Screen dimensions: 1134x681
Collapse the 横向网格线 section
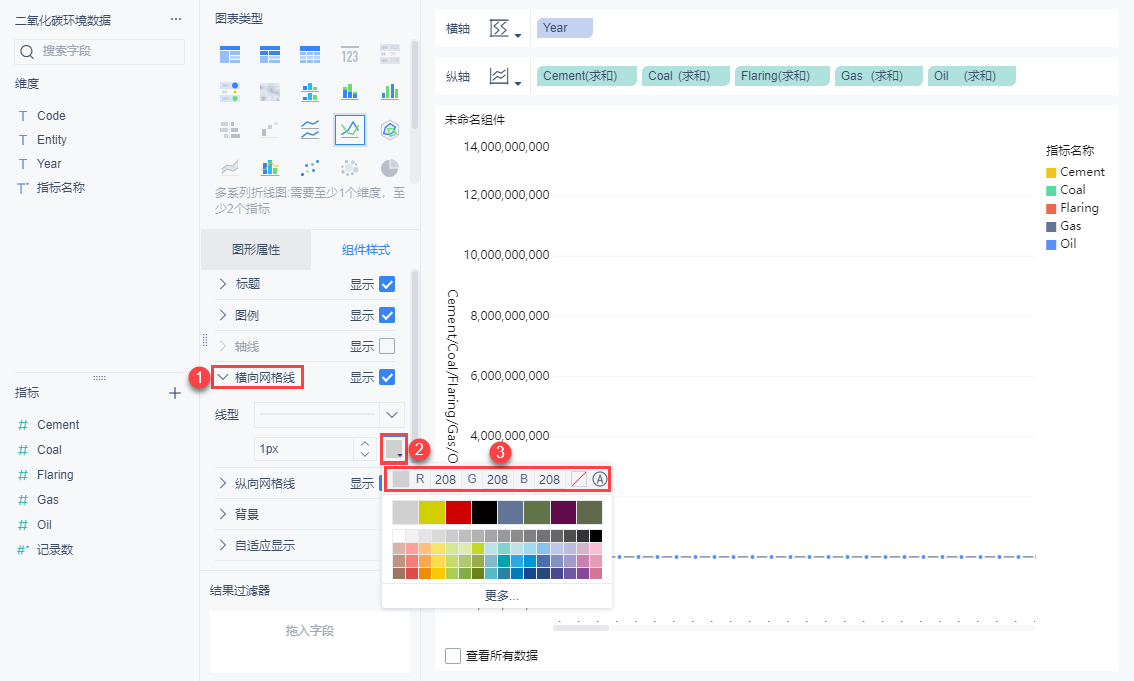point(257,377)
